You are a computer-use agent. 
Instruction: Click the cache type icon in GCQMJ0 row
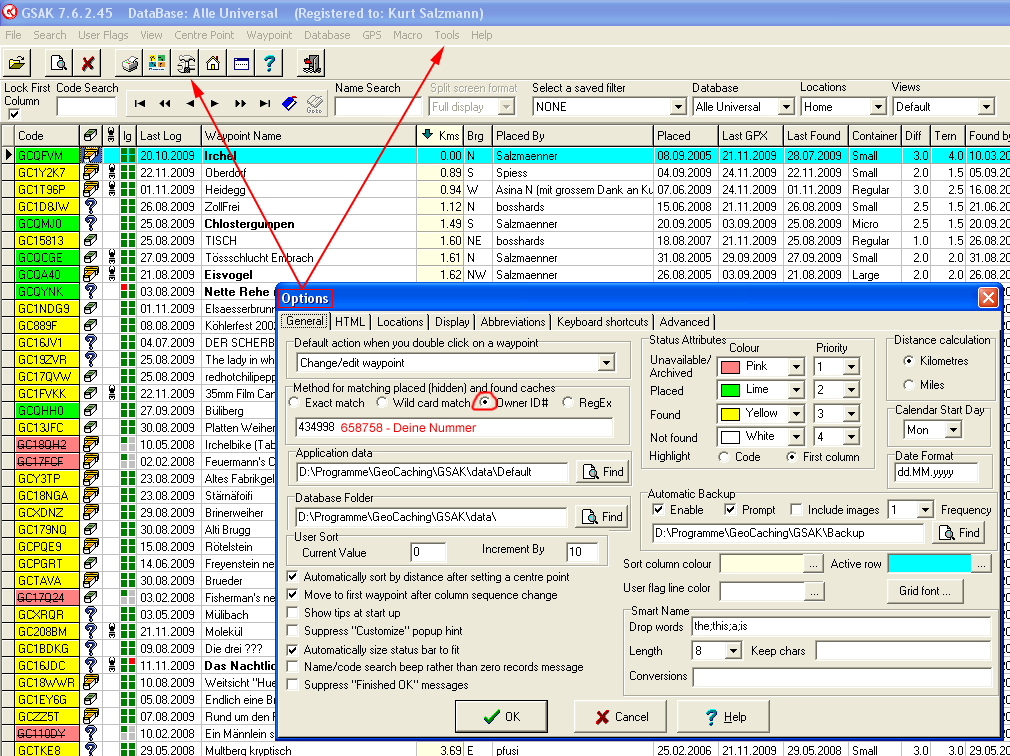[90, 223]
